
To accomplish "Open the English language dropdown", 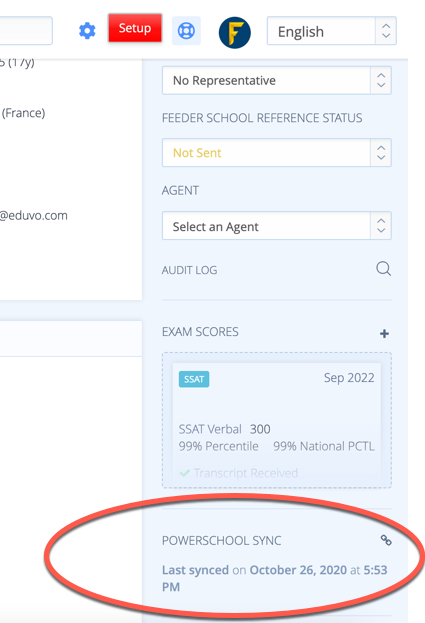I will click(x=332, y=31).
